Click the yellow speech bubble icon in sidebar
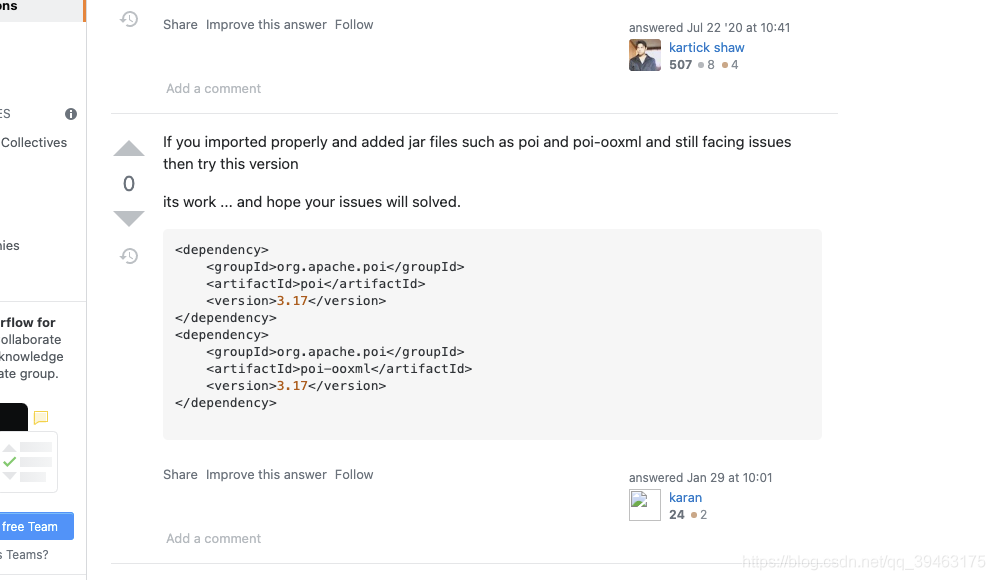995x580 pixels. (41, 417)
